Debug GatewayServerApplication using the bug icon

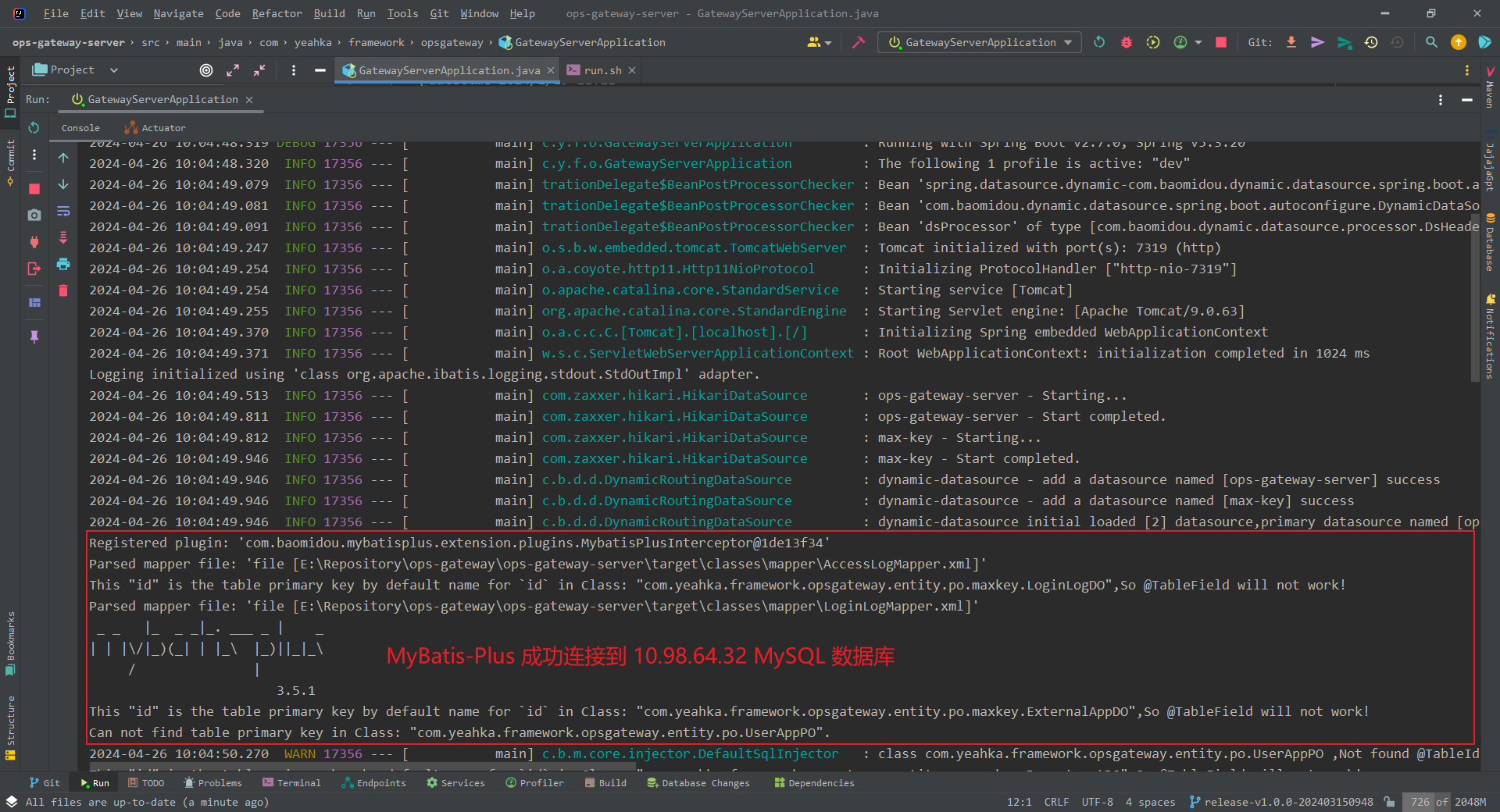(1126, 42)
